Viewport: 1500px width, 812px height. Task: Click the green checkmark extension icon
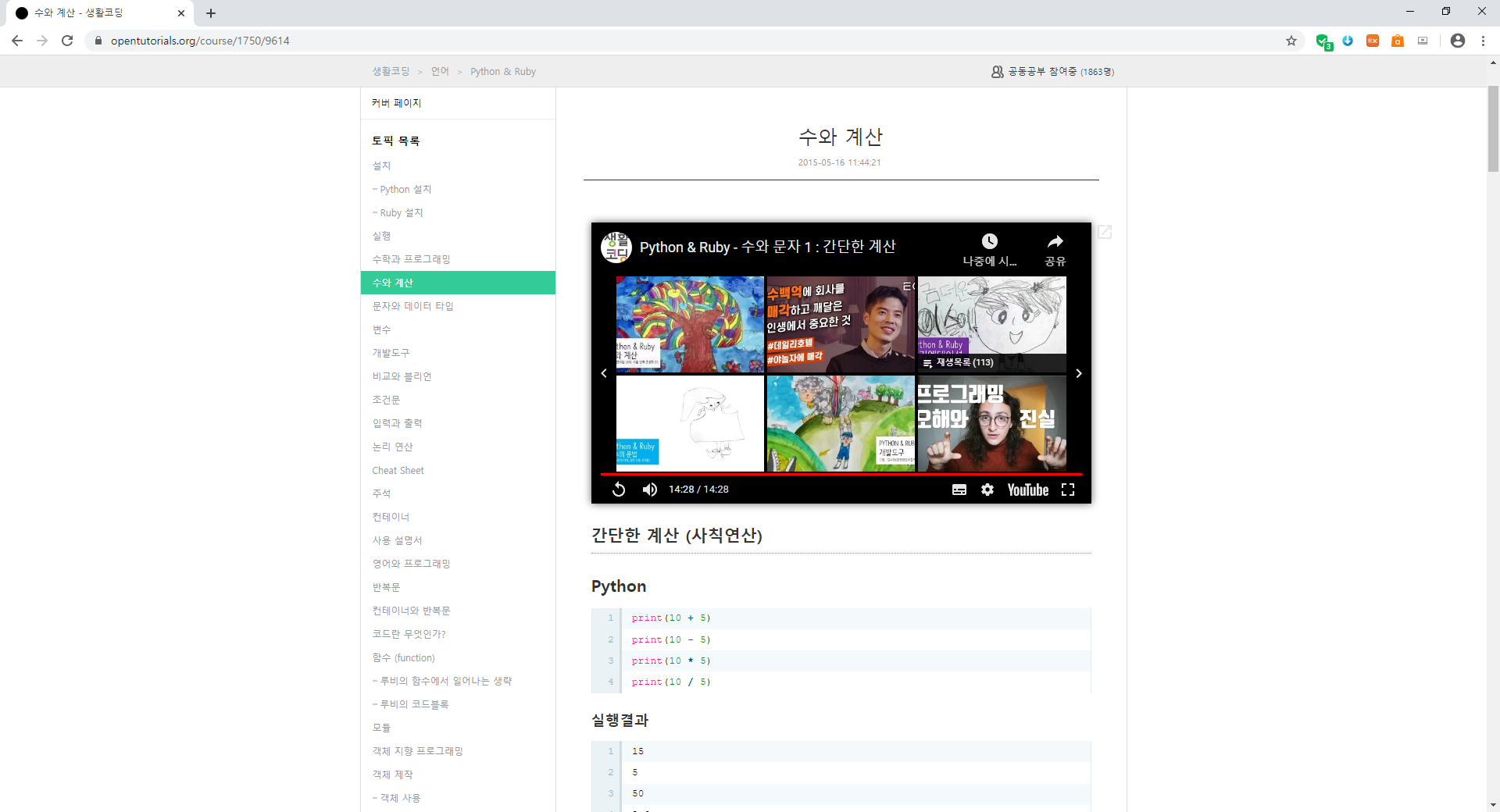tap(1323, 41)
